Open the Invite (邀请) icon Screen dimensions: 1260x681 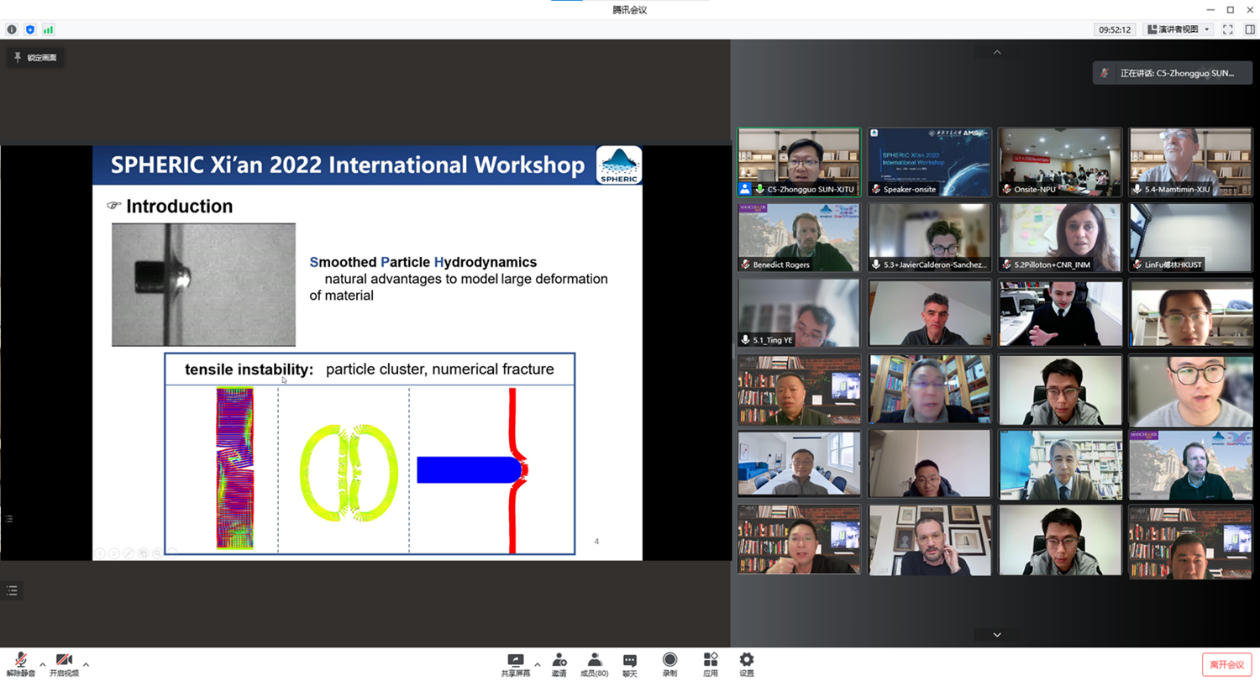pos(559,664)
